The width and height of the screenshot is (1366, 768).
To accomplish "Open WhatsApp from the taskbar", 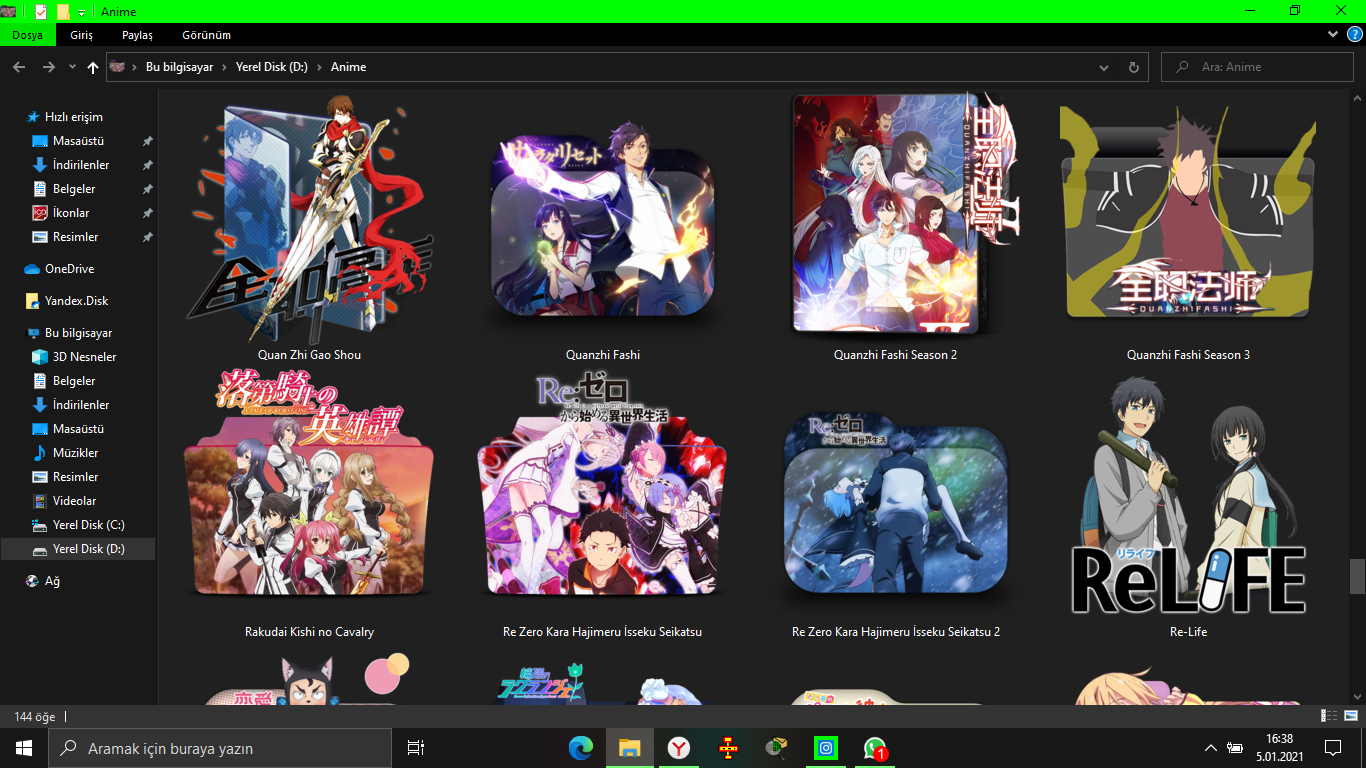I will pos(875,748).
